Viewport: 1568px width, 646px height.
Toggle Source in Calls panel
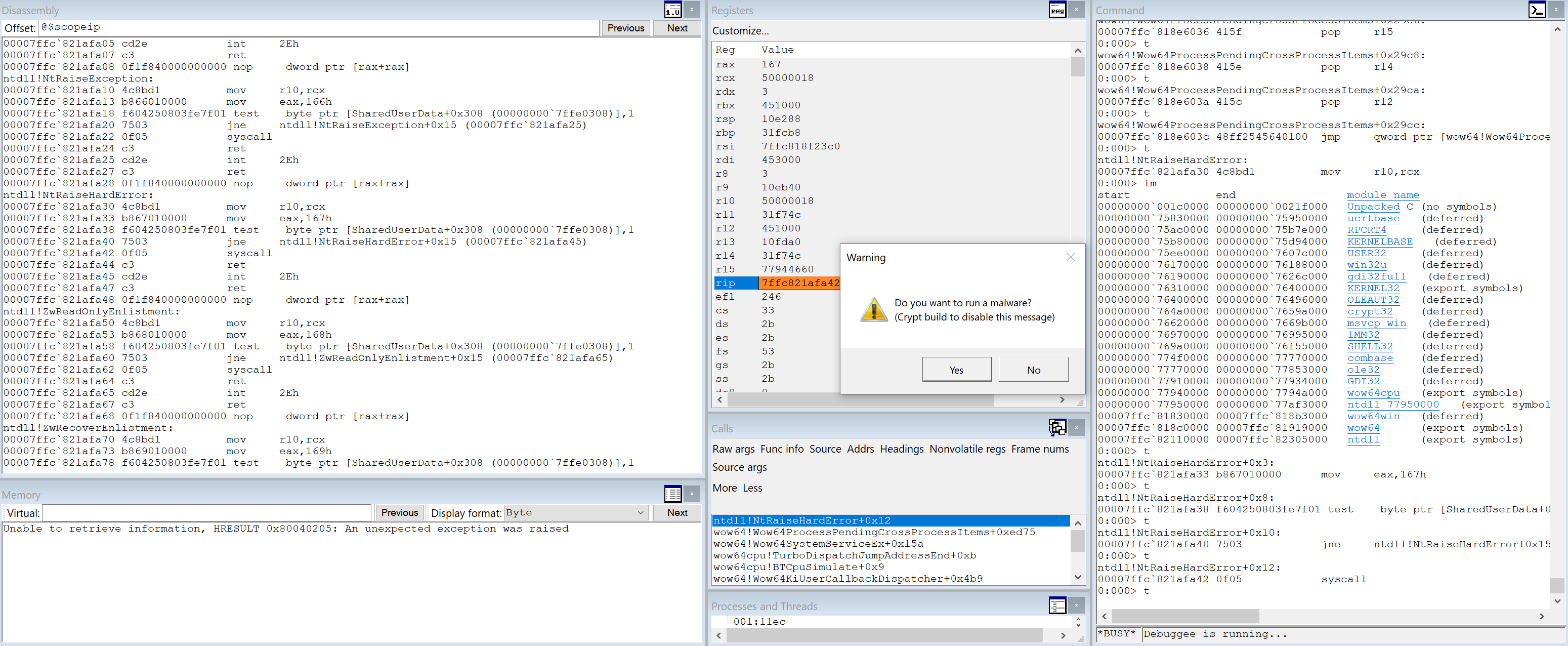click(825, 449)
